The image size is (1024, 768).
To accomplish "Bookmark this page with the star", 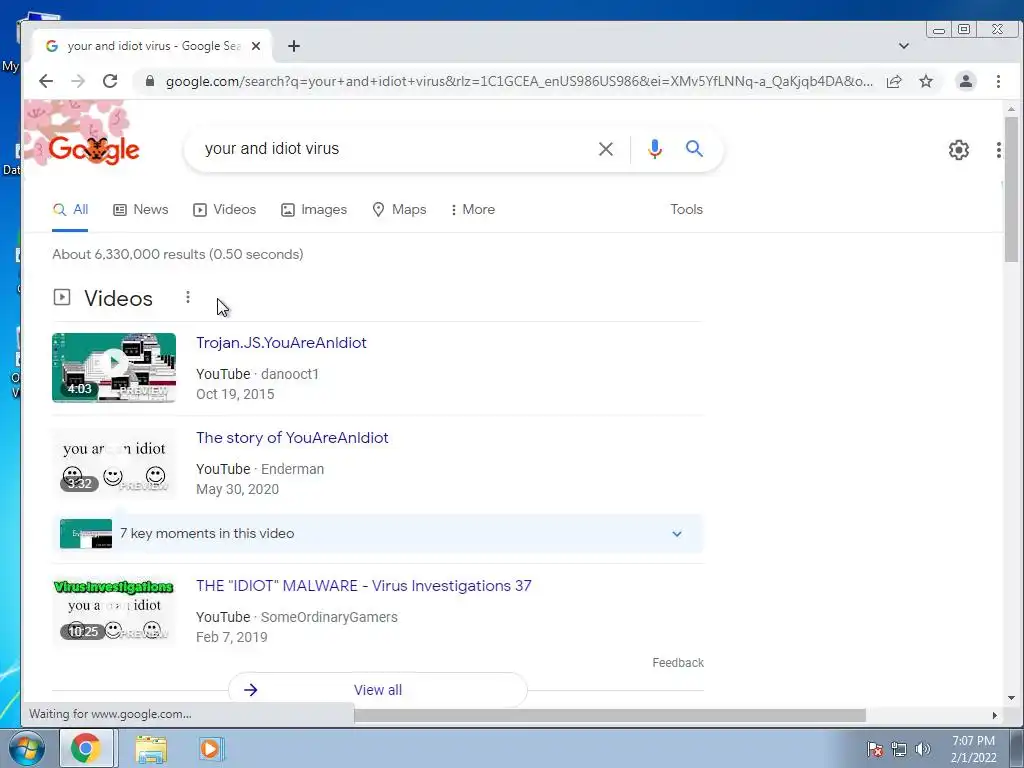I will (926, 81).
